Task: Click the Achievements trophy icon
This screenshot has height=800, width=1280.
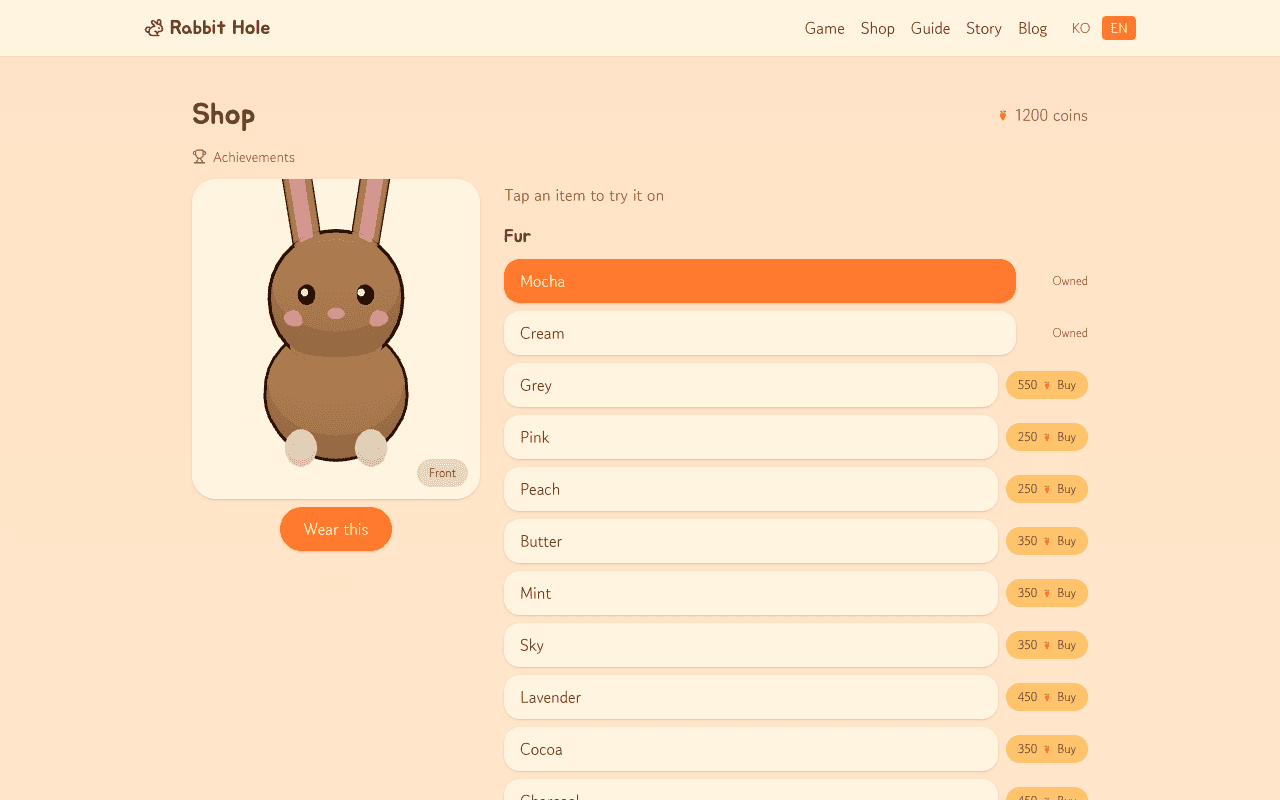Action: click(199, 157)
